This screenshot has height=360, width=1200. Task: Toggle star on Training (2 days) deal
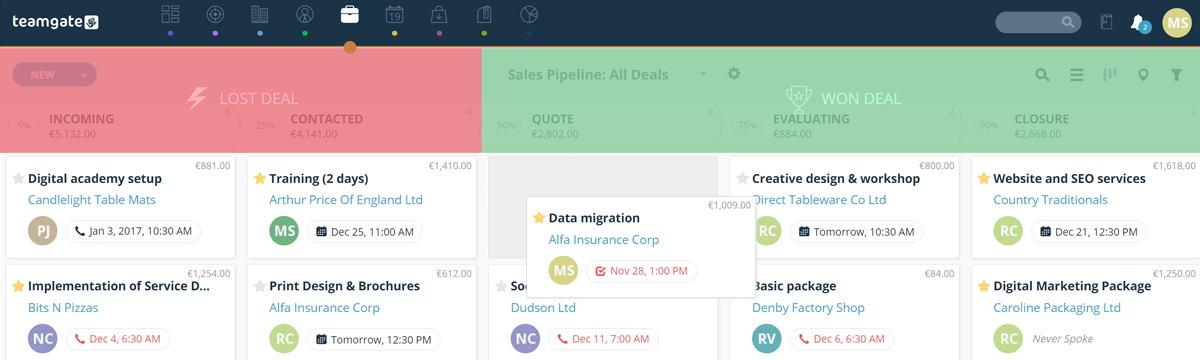tap(259, 179)
